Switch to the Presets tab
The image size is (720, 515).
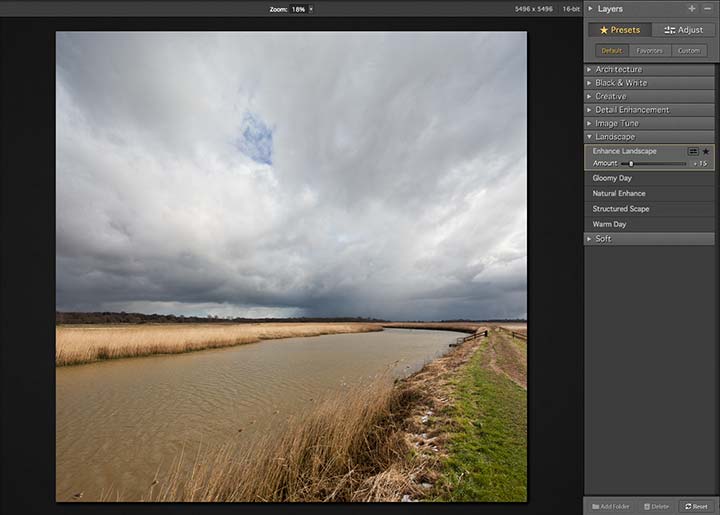pos(620,30)
